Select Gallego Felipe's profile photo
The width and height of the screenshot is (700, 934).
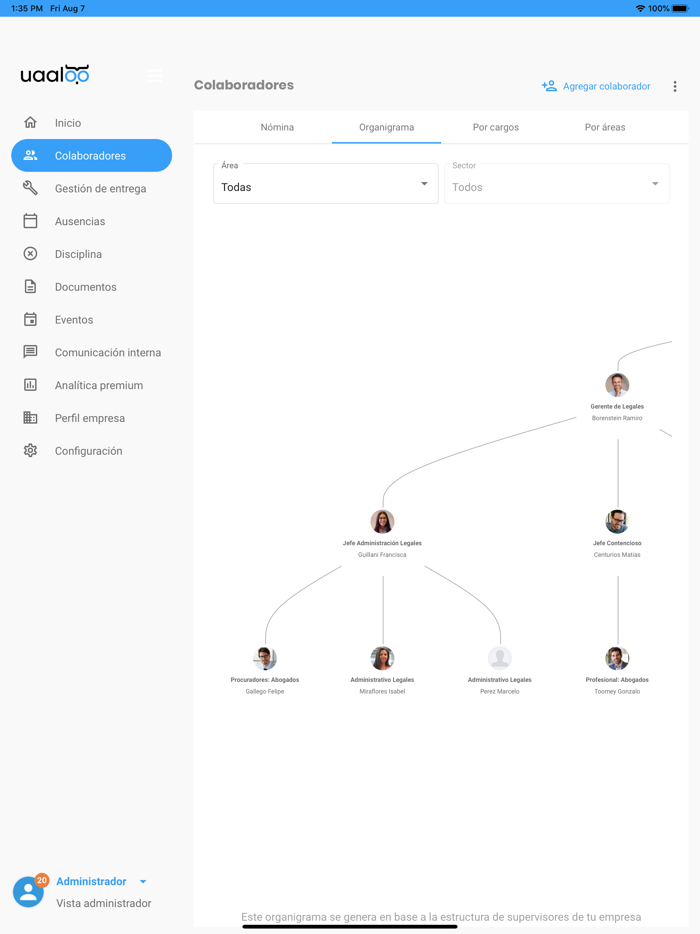tap(265, 658)
